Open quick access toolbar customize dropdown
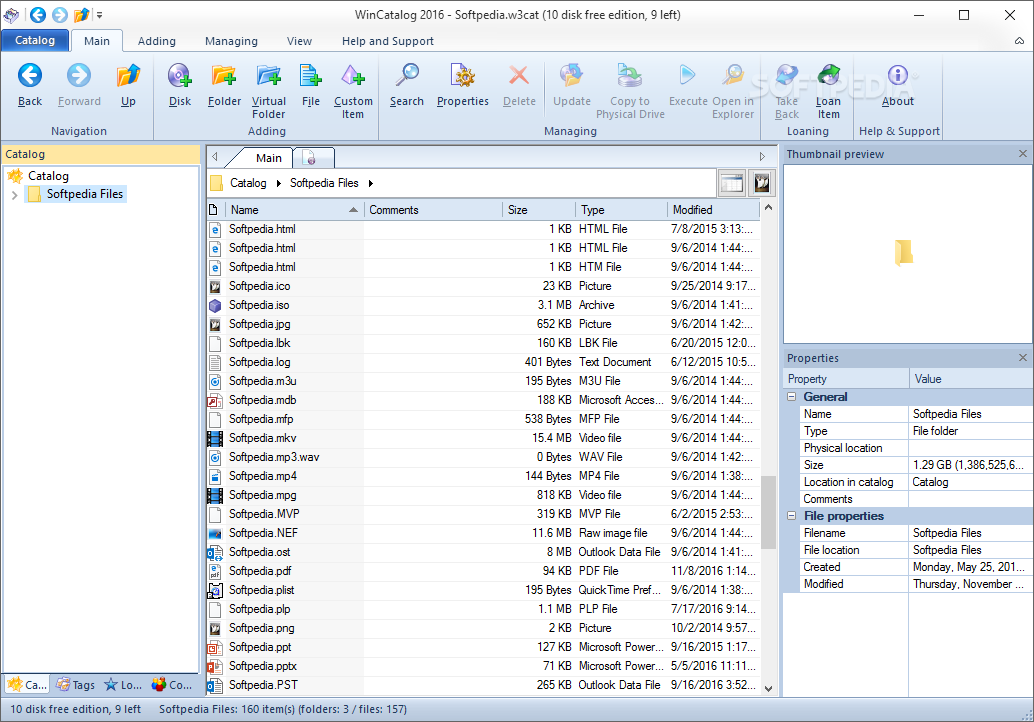Viewport: 1034px width, 722px height. click(100, 15)
